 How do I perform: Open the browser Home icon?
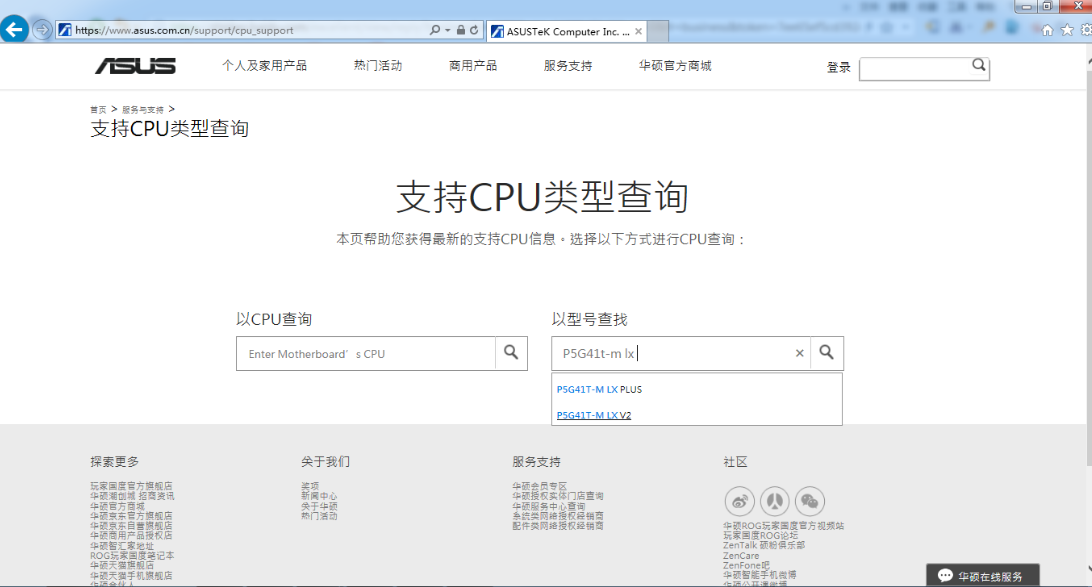pos(1047,30)
